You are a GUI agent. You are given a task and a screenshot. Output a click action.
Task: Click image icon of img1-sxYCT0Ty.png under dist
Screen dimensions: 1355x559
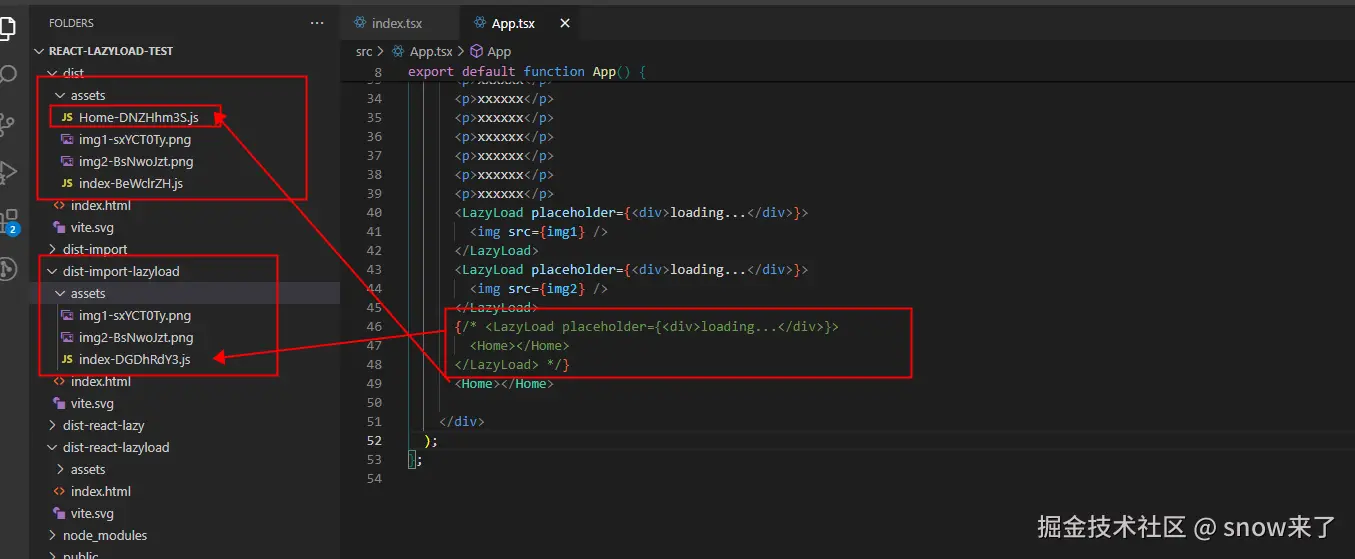[x=67, y=139]
